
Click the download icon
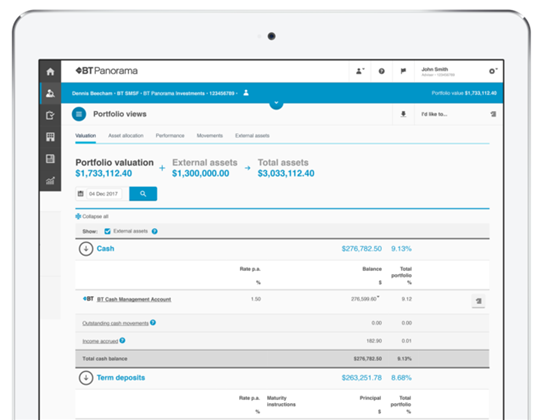pyautogui.click(x=403, y=114)
